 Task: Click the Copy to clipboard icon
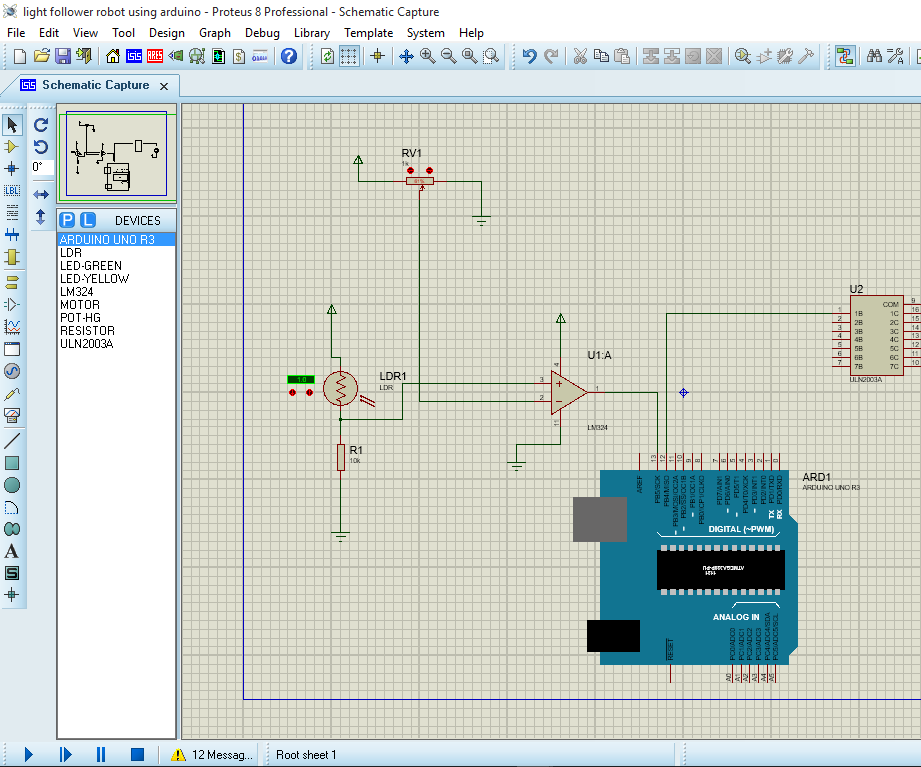click(601, 56)
